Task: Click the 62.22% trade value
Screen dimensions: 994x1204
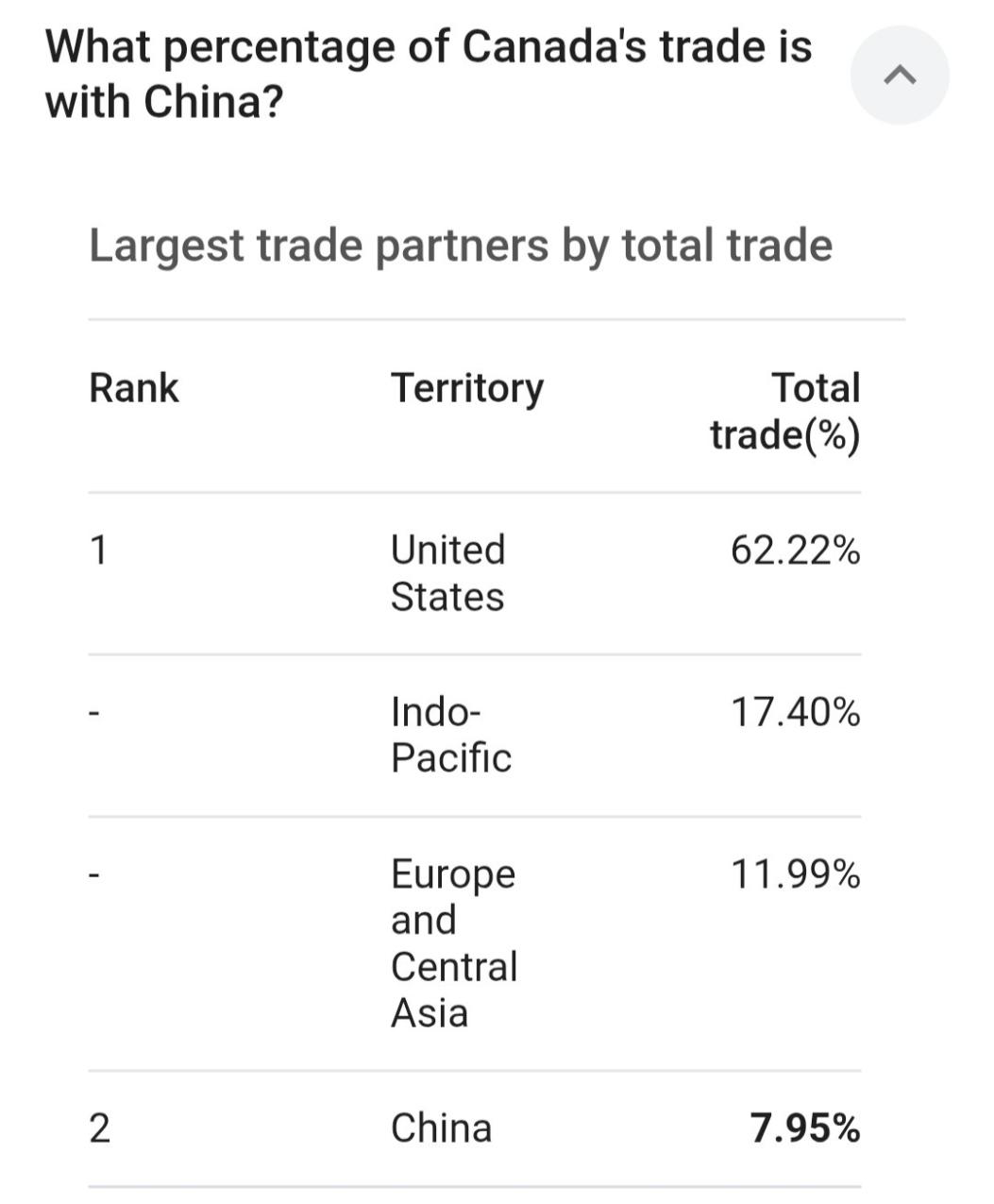Action: 795,550
